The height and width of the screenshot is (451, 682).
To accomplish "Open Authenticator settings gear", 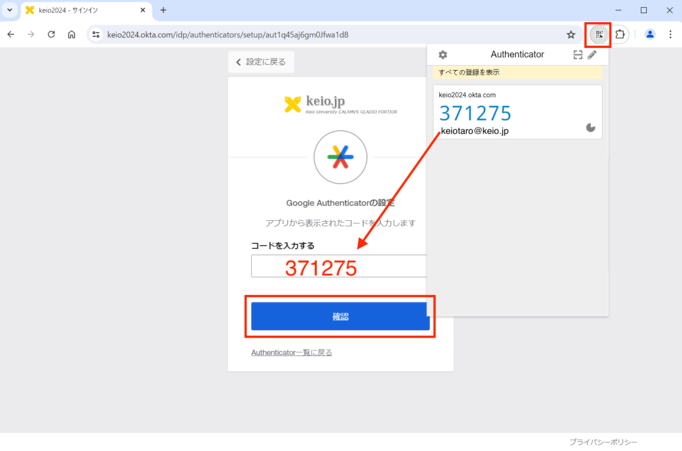I will click(x=443, y=55).
